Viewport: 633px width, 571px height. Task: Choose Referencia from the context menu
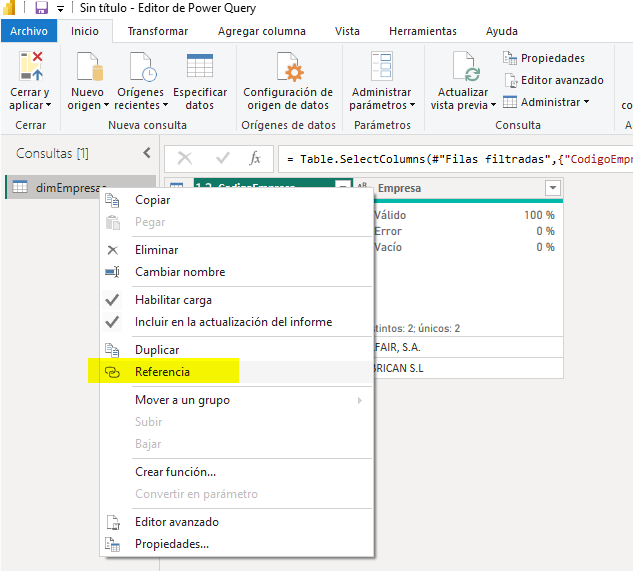click(162, 372)
